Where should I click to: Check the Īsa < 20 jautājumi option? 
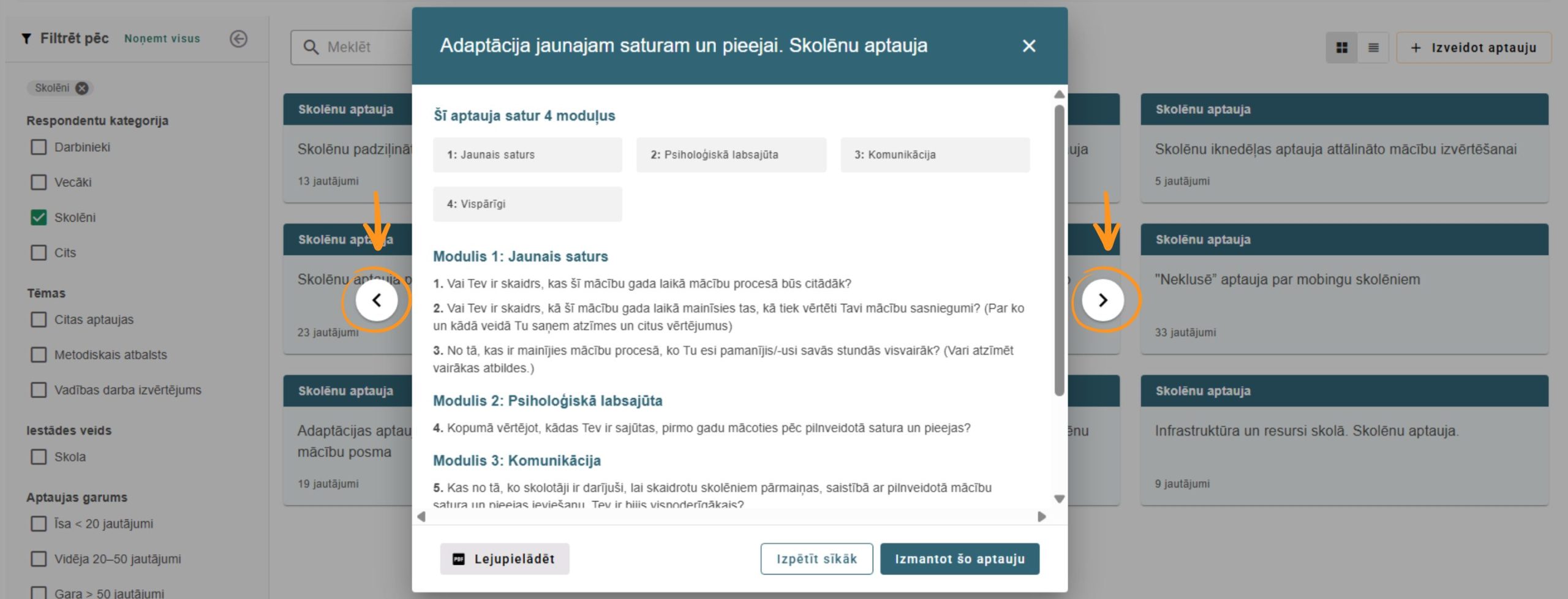[x=39, y=524]
